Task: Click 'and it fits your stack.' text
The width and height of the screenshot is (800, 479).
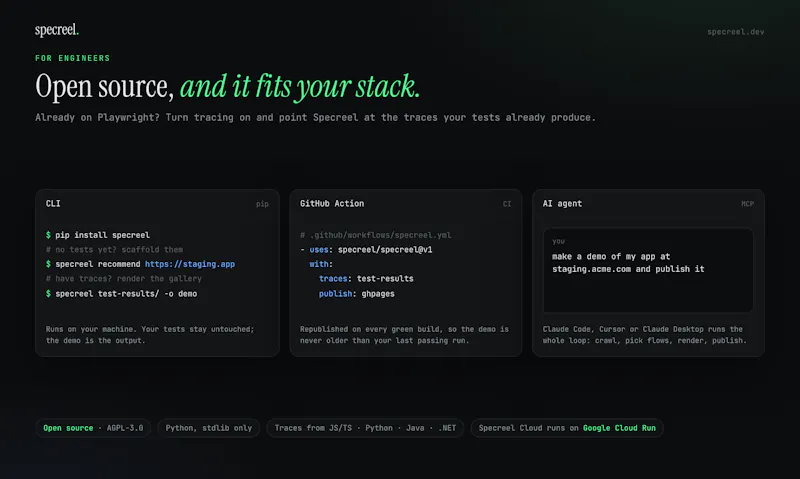Action: [x=300, y=86]
